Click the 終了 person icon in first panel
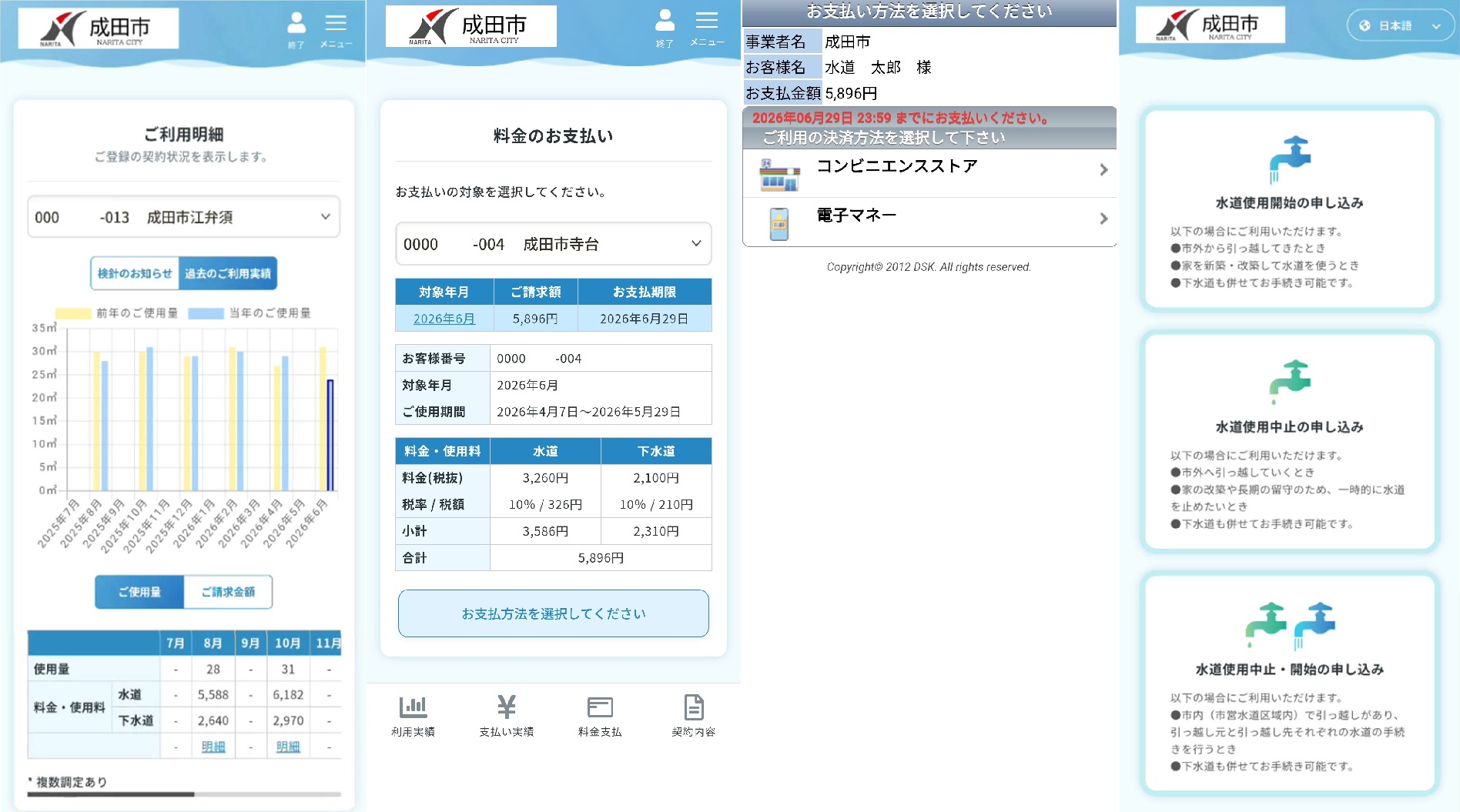 point(296,29)
